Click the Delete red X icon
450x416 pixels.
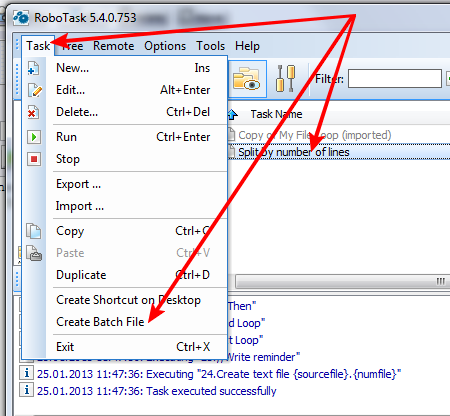point(33,112)
